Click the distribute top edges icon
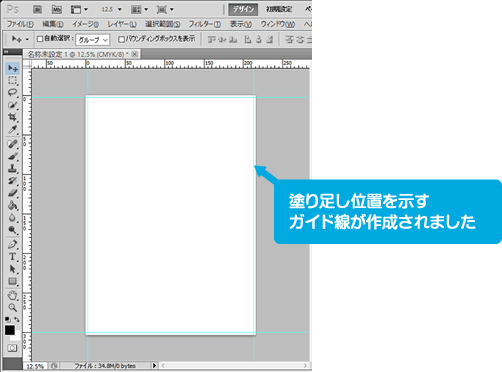 [x=289, y=40]
